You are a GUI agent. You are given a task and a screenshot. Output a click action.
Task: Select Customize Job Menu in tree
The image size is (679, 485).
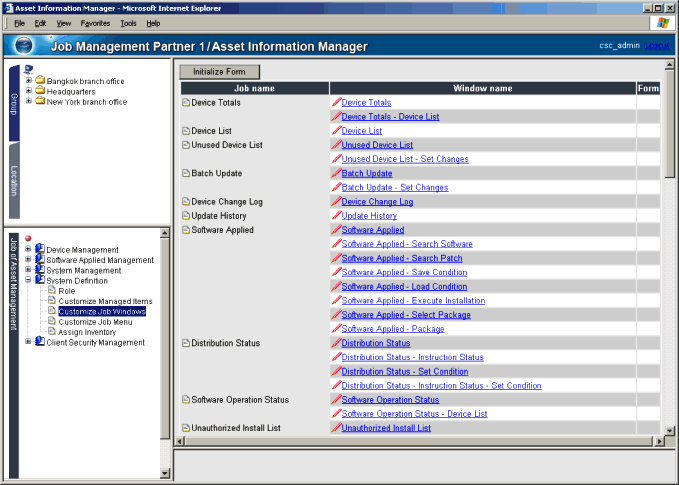pyautogui.click(x=96, y=321)
